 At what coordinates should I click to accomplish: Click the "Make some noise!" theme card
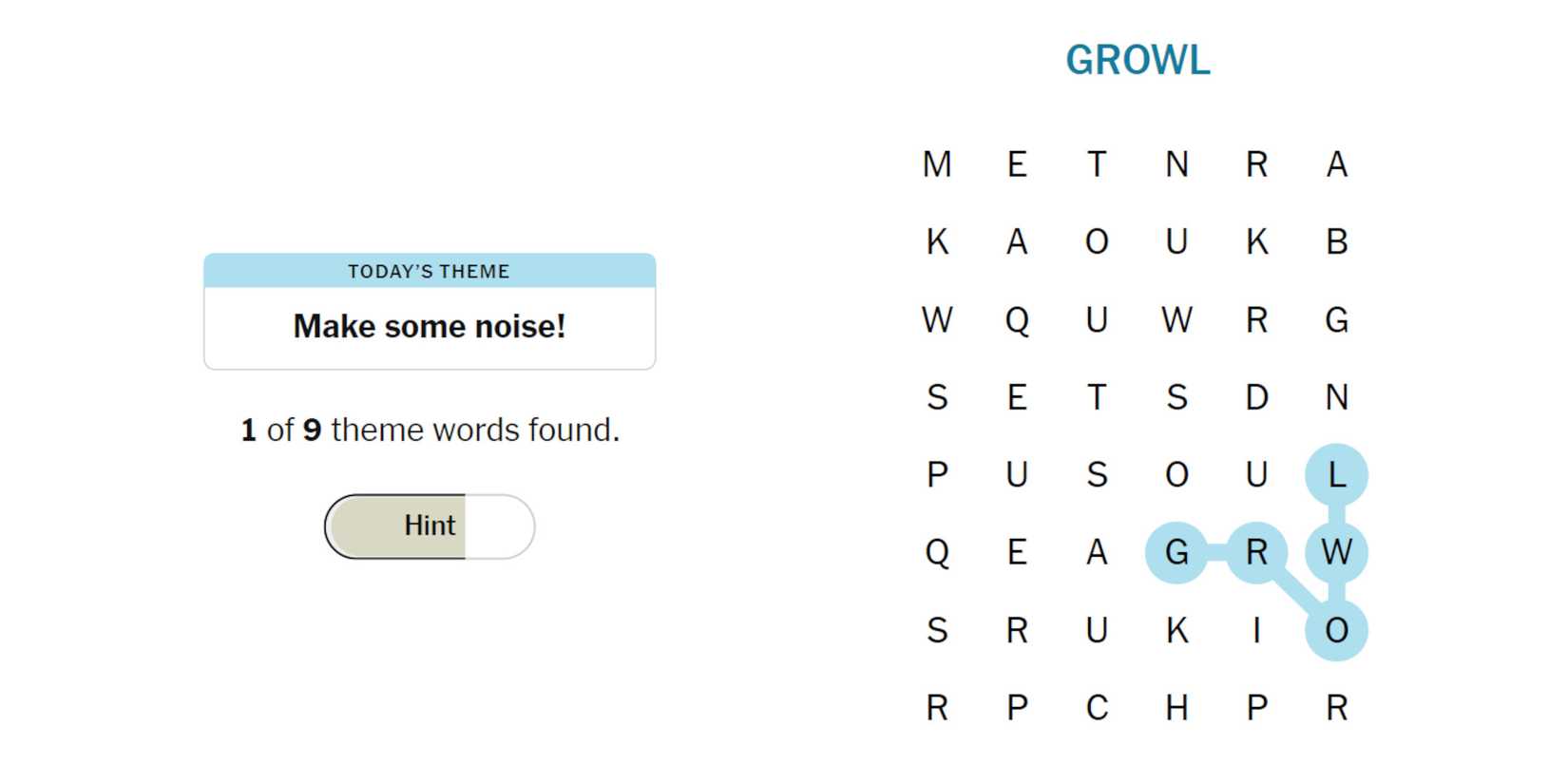[x=430, y=326]
